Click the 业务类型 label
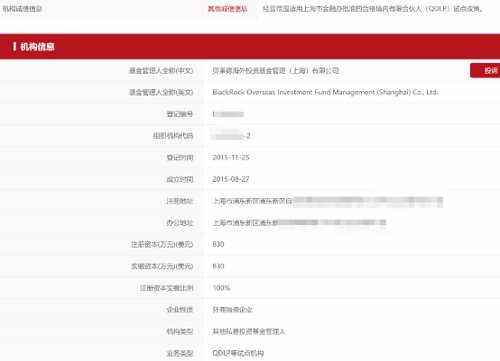The width and height of the screenshot is (500, 361). click(x=180, y=353)
